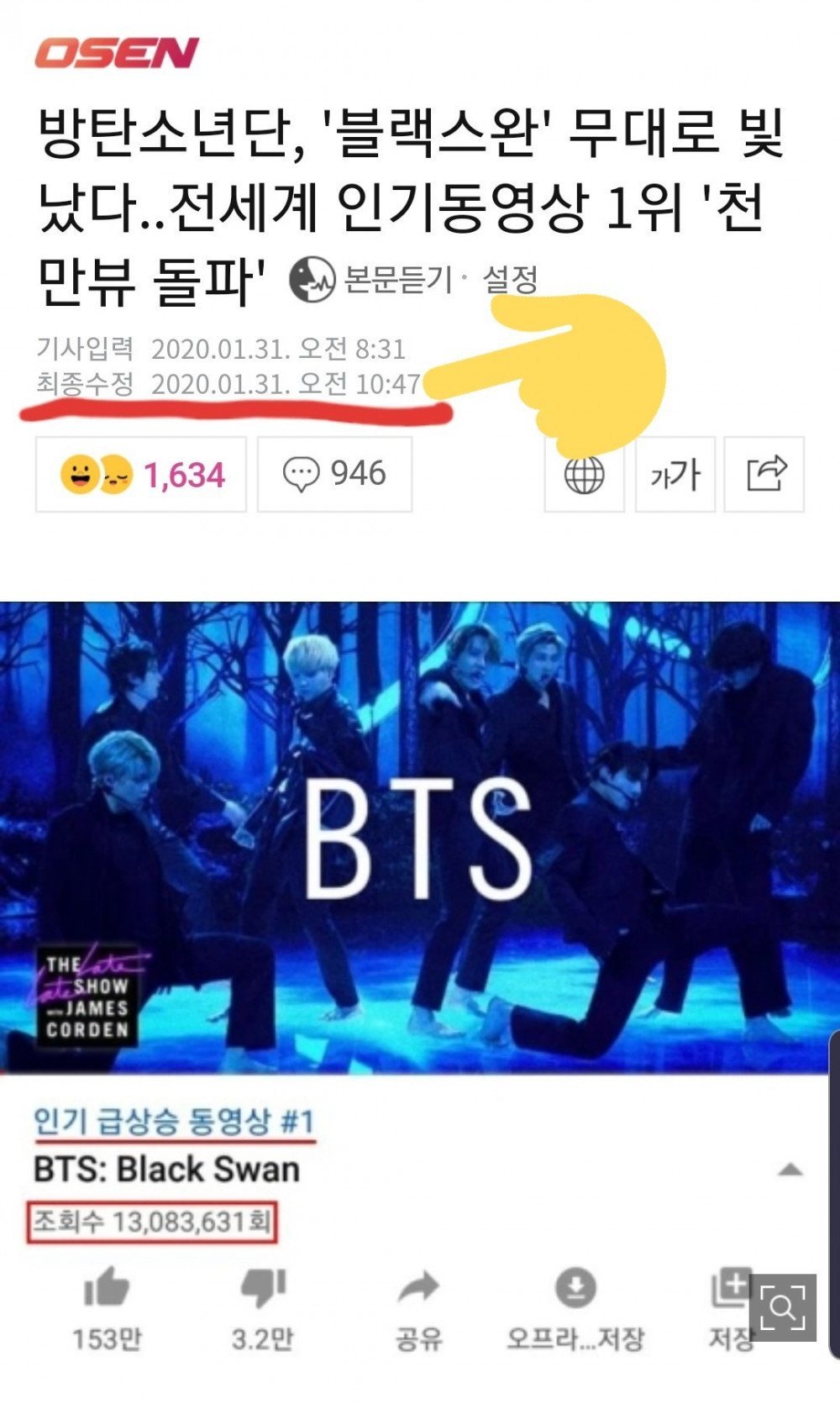
Task: Click the image search magnifier button
Action: 782,1307
